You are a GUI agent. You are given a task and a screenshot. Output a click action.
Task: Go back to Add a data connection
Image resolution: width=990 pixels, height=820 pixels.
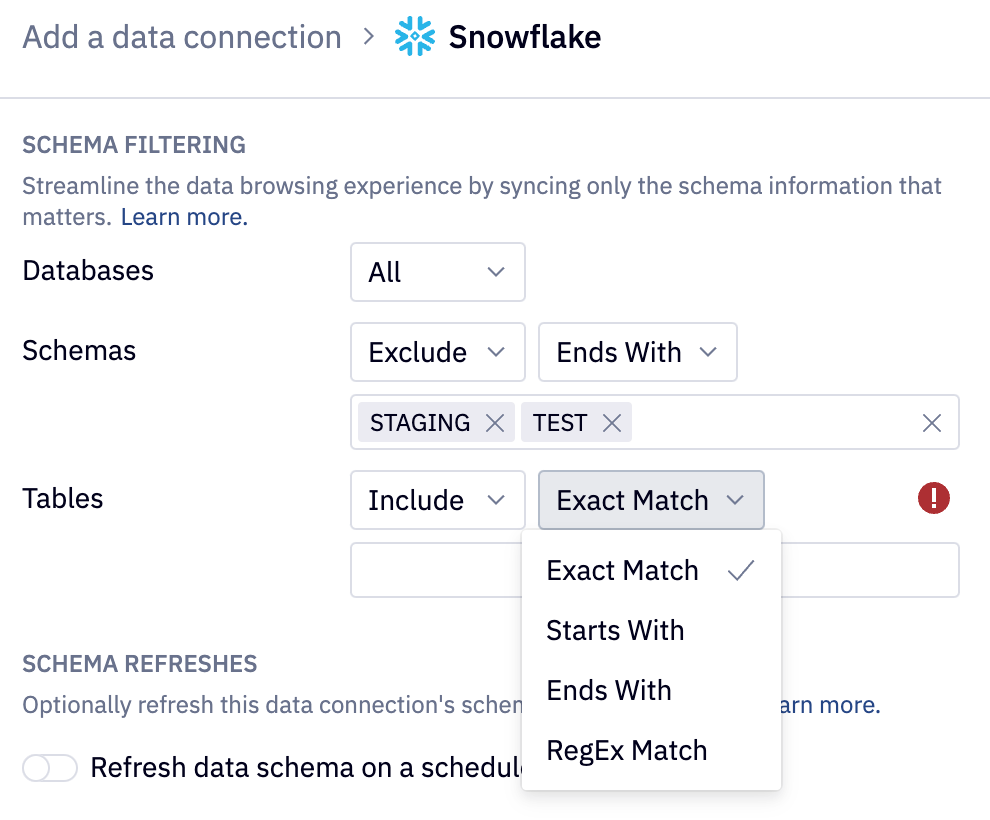click(x=182, y=38)
